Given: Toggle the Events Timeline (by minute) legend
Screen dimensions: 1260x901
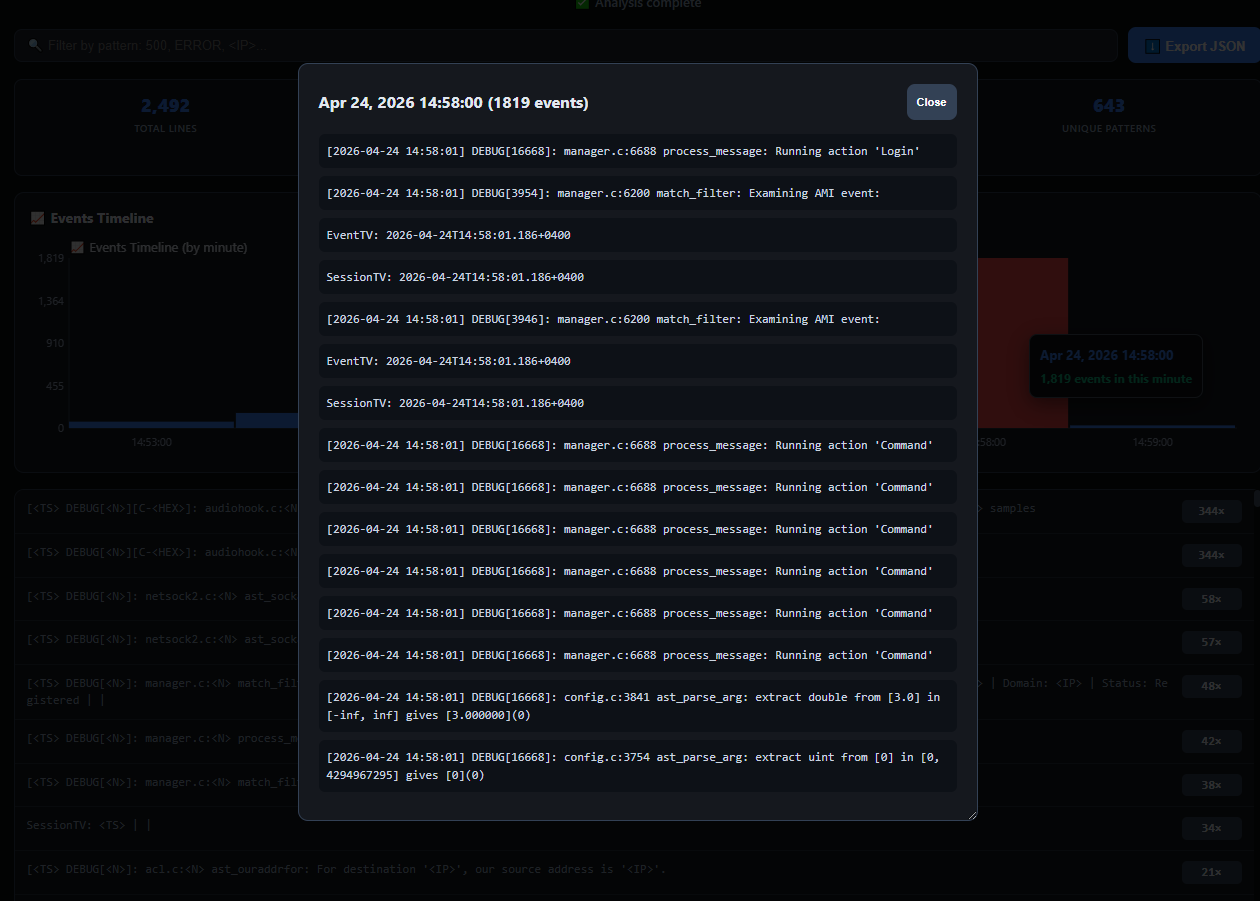Looking at the screenshot, I should coord(160,247).
